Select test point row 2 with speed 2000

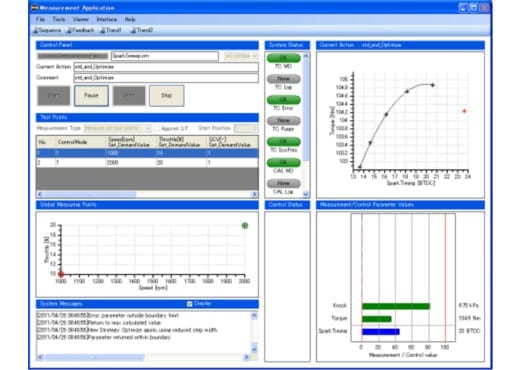147,163
